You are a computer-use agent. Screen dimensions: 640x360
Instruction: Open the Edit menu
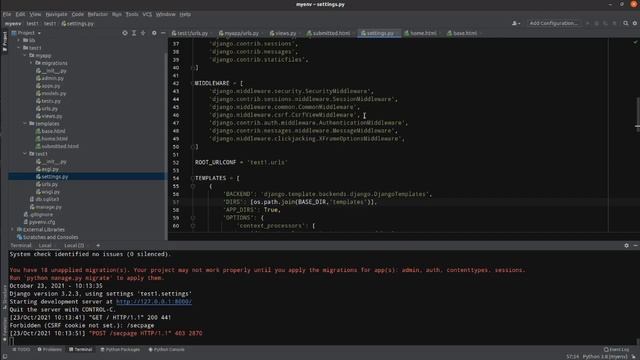[x=20, y=14]
